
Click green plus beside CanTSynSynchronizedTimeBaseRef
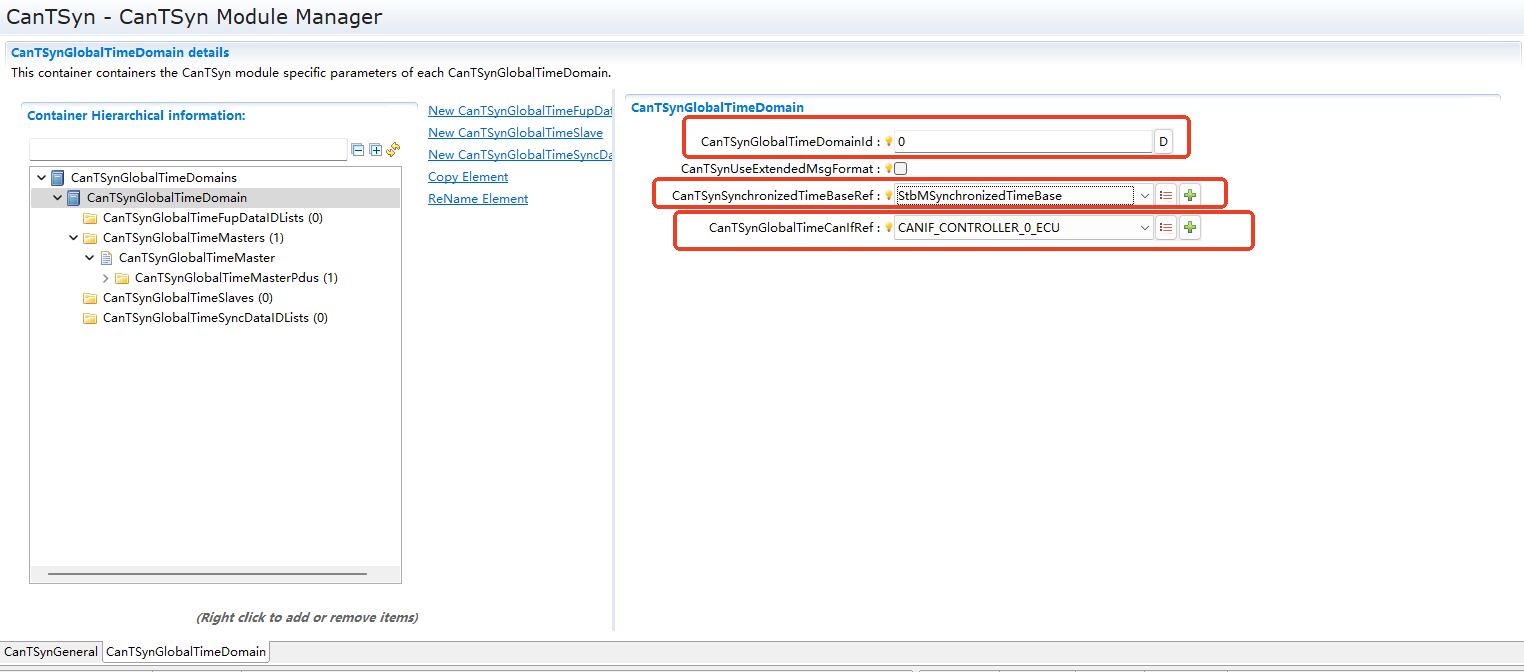(x=1189, y=195)
